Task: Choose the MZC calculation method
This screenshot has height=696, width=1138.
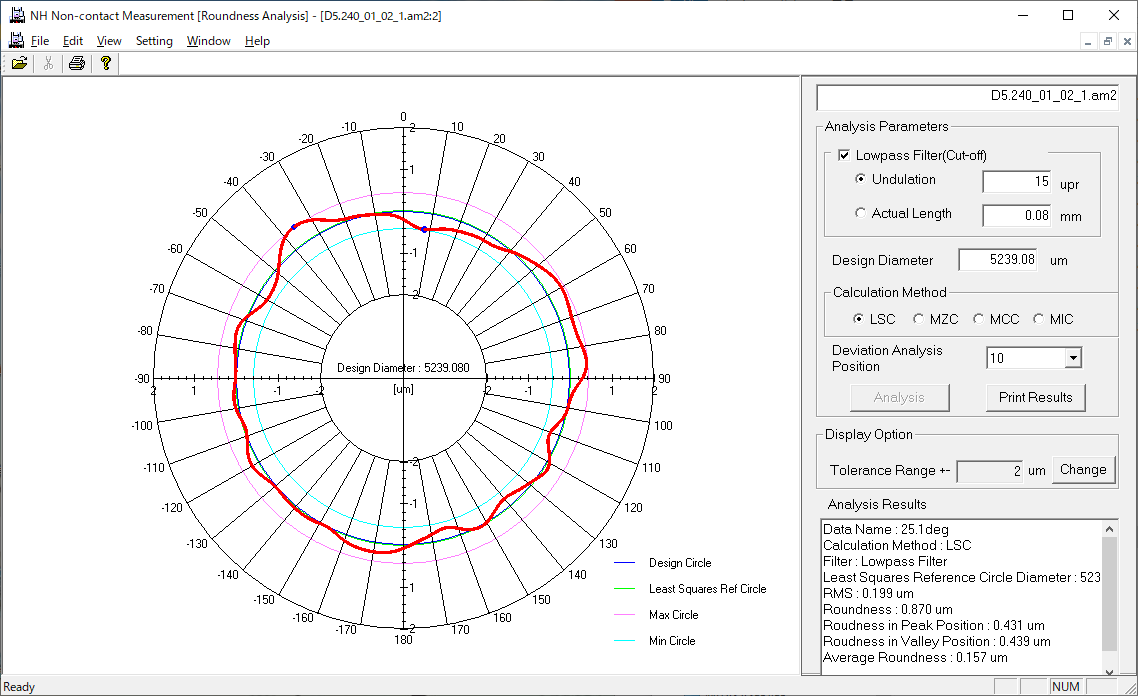Action: coord(918,319)
